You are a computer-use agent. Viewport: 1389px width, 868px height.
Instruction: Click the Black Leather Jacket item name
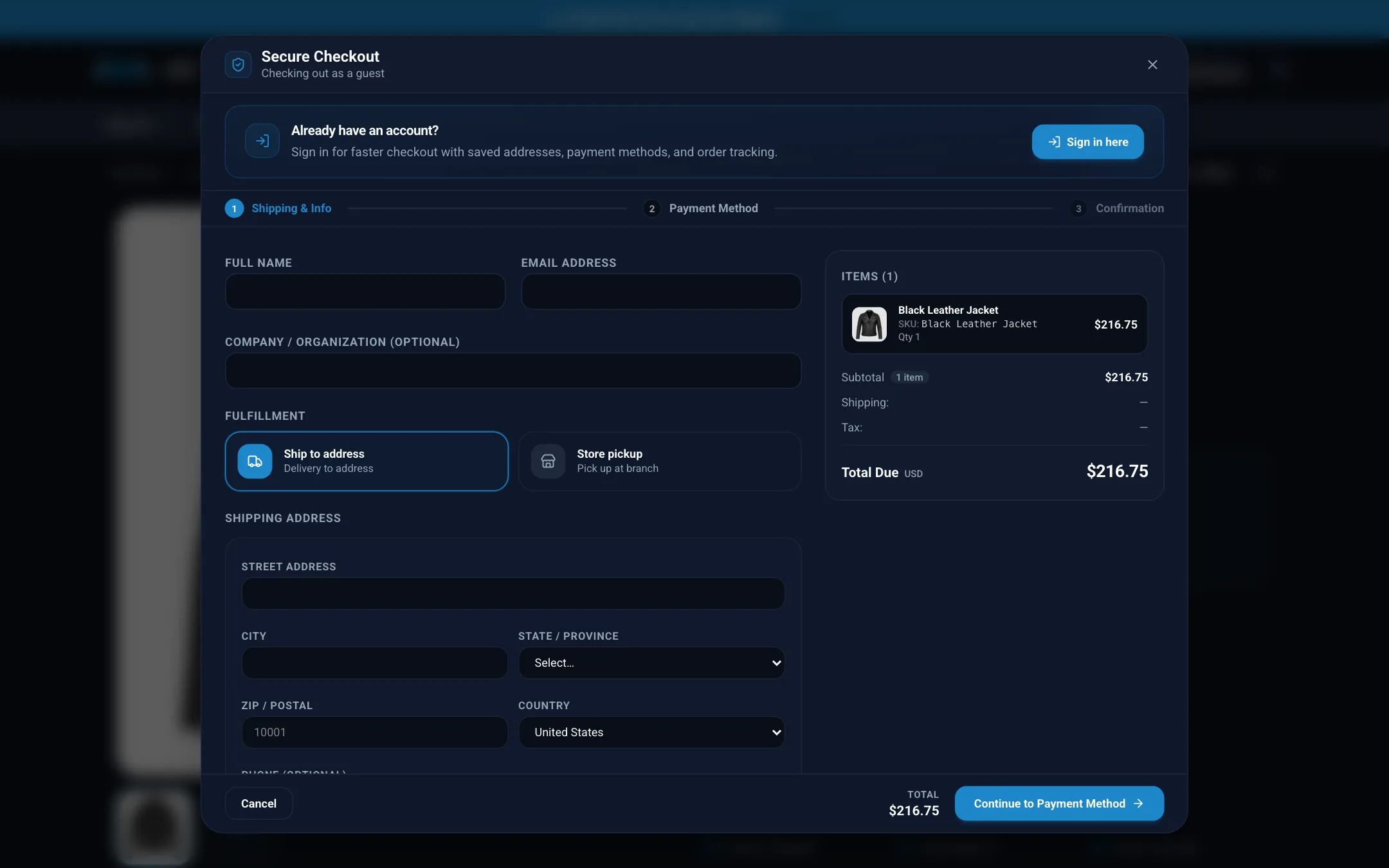pos(948,310)
